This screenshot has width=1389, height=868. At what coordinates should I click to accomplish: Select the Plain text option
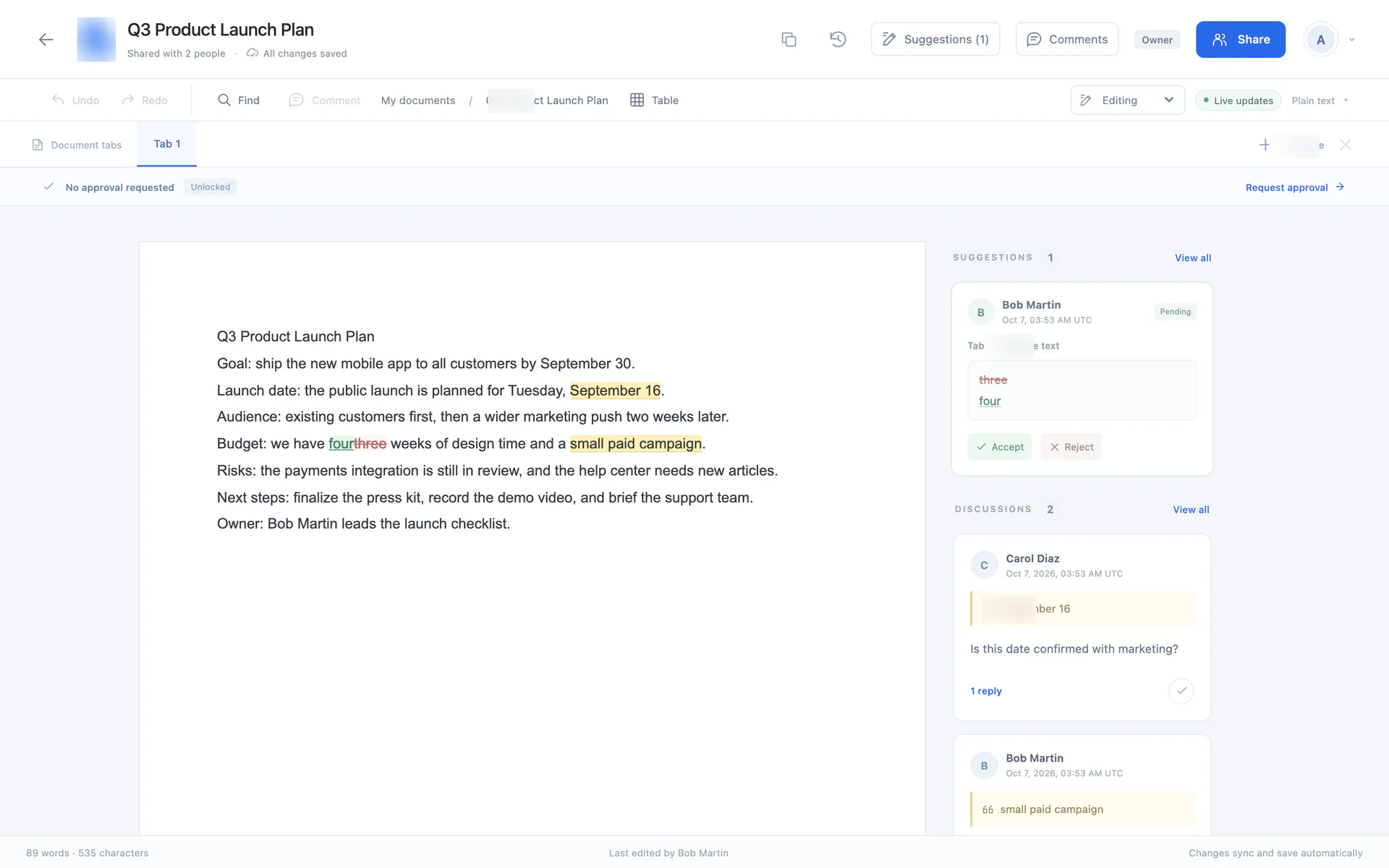pos(1313,101)
